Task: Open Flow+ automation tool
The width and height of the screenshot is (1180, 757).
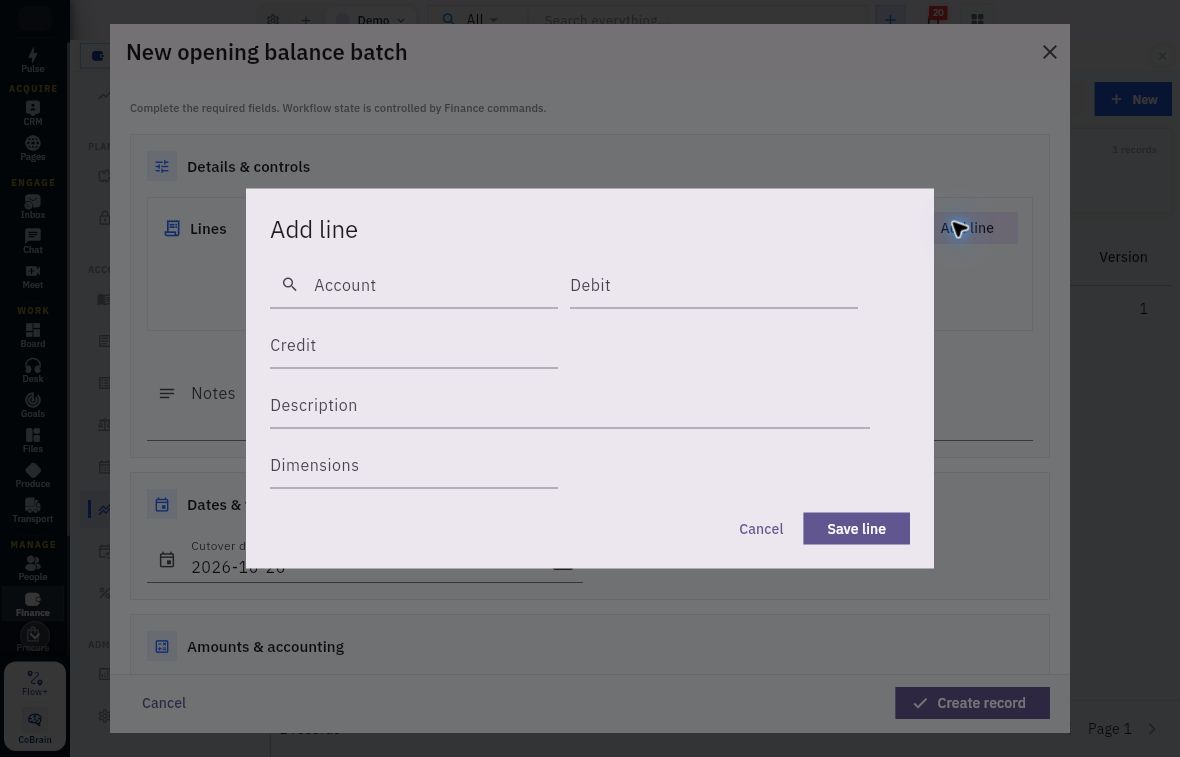Action: pos(35,683)
